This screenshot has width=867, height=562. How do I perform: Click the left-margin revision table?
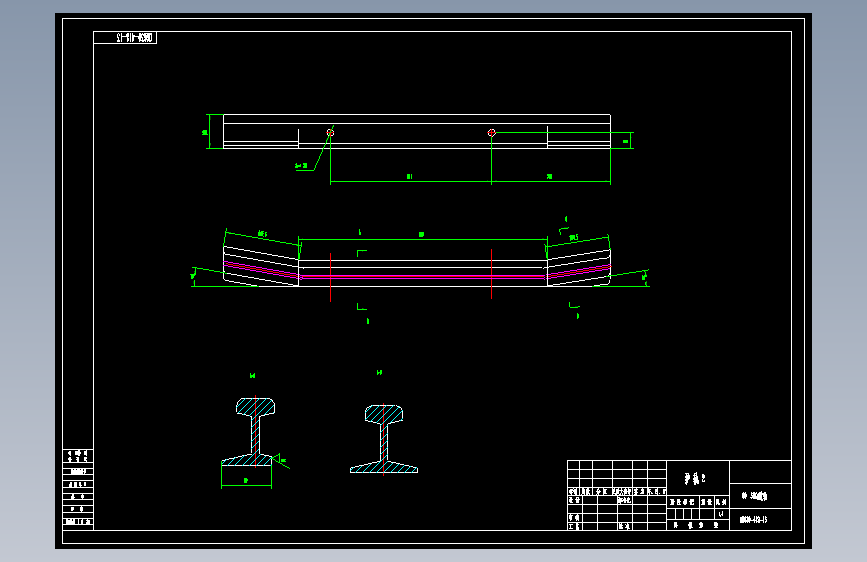[x=78, y=489]
